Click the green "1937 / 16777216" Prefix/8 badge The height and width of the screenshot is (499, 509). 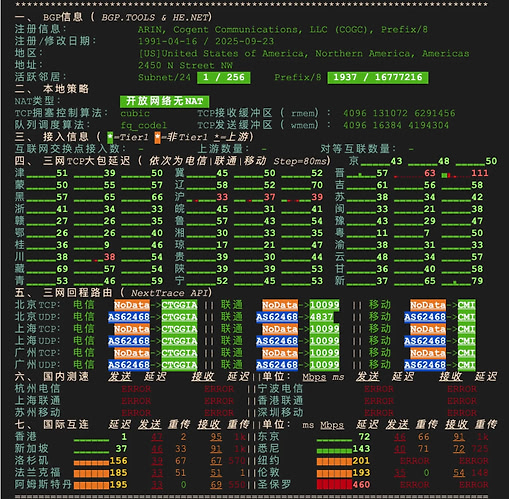[378, 77]
